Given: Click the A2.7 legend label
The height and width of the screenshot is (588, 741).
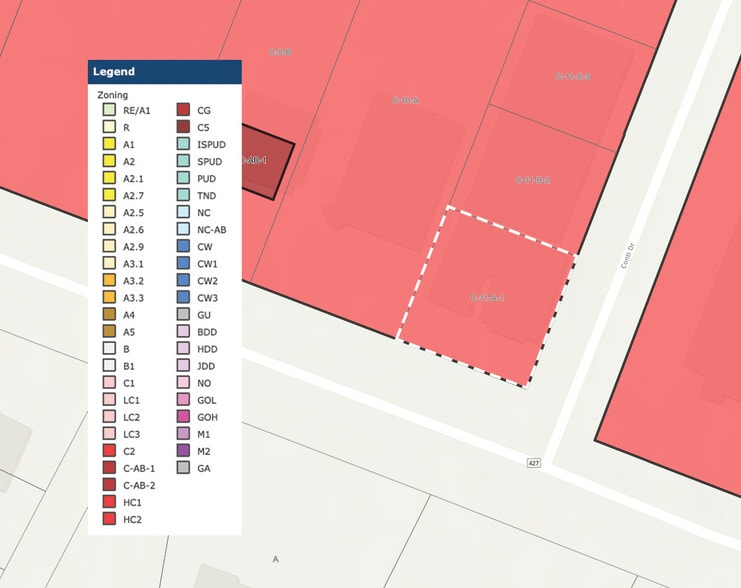Looking at the screenshot, I should point(133,196).
